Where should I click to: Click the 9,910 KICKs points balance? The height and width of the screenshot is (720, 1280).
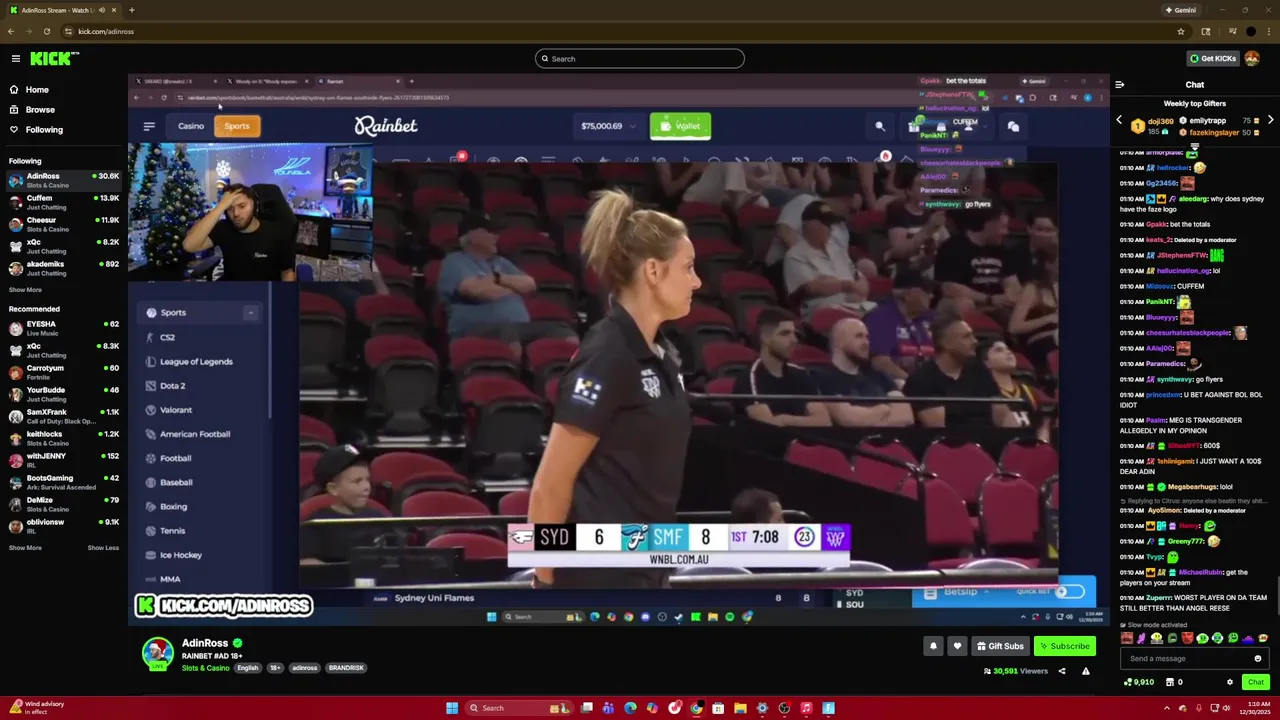(x=1139, y=683)
